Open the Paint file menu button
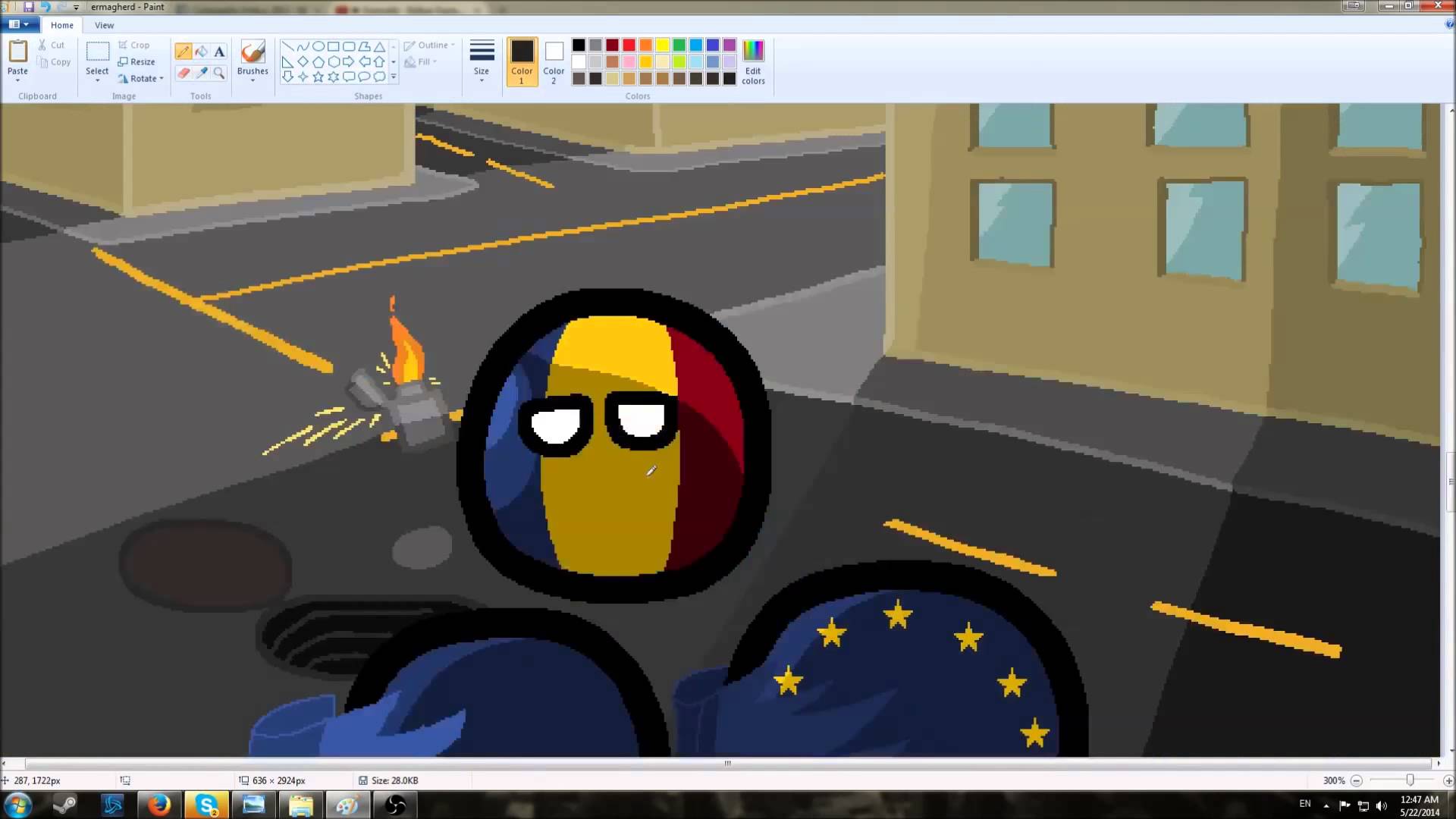Image resolution: width=1456 pixels, height=819 pixels. 18,24
